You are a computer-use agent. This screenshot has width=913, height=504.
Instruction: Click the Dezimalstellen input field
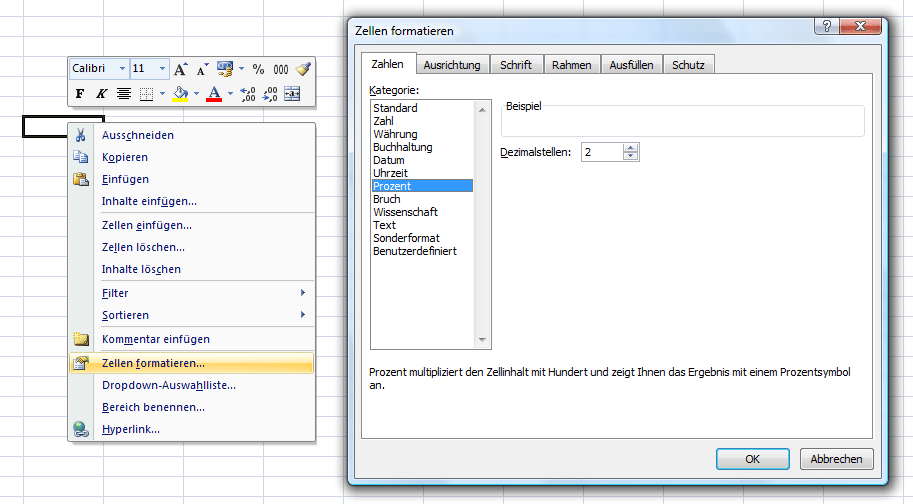click(602, 152)
